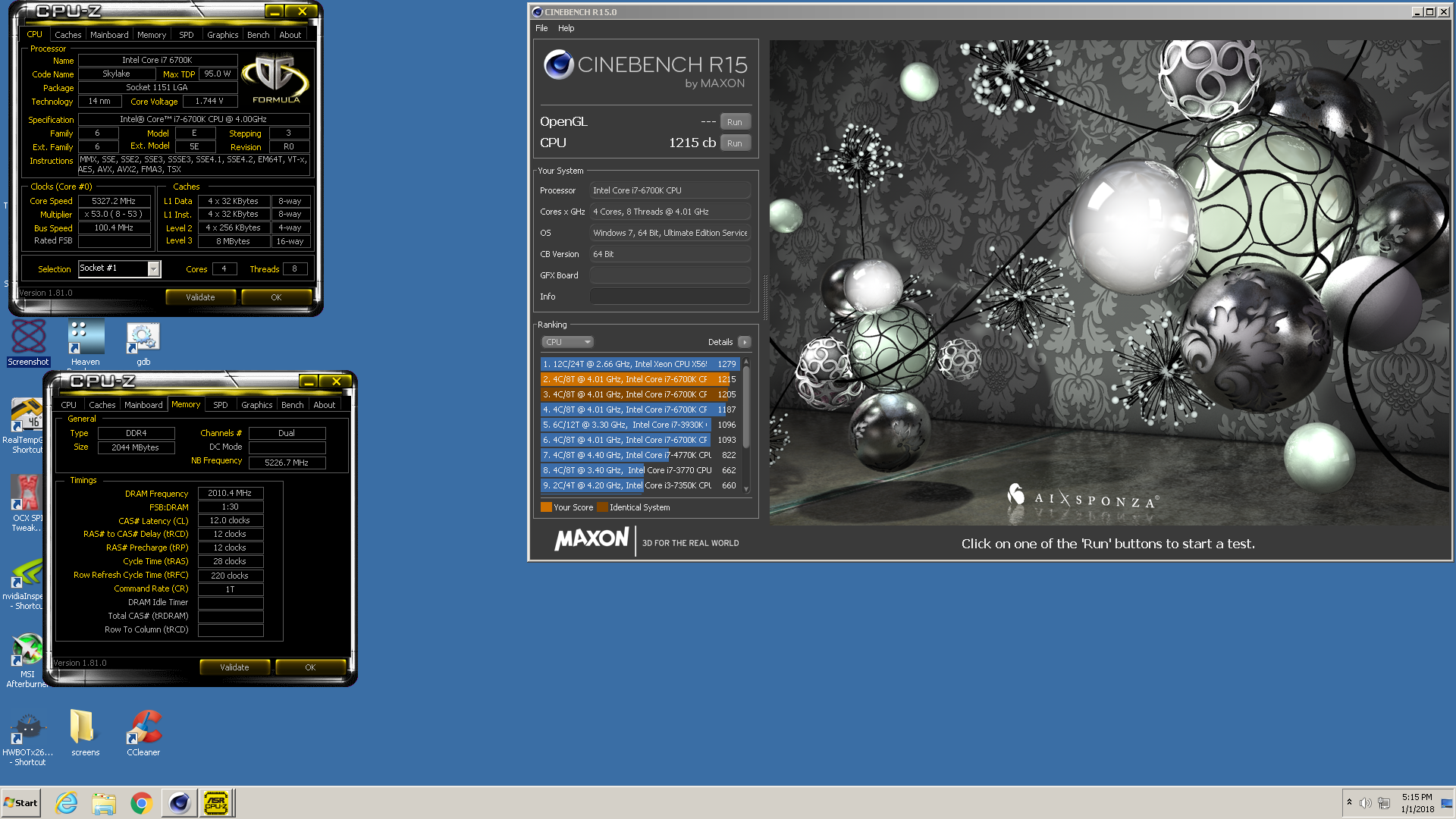The width and height of the screenshot is (1456, 819).
Task: Open the HWBOT x265 shortcut icon
Action: click(x=27, y=739)
